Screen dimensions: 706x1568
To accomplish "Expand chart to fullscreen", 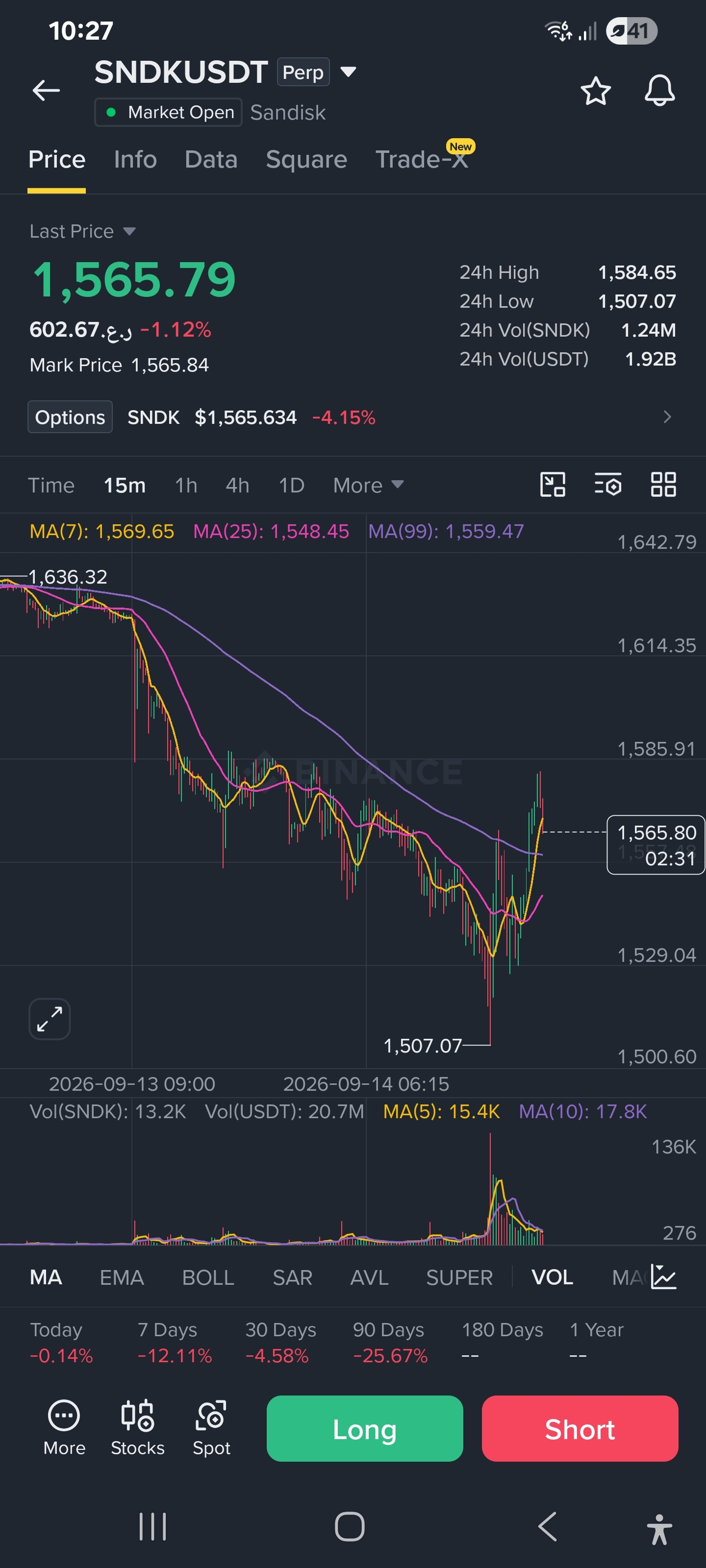I will (50, 1019).
